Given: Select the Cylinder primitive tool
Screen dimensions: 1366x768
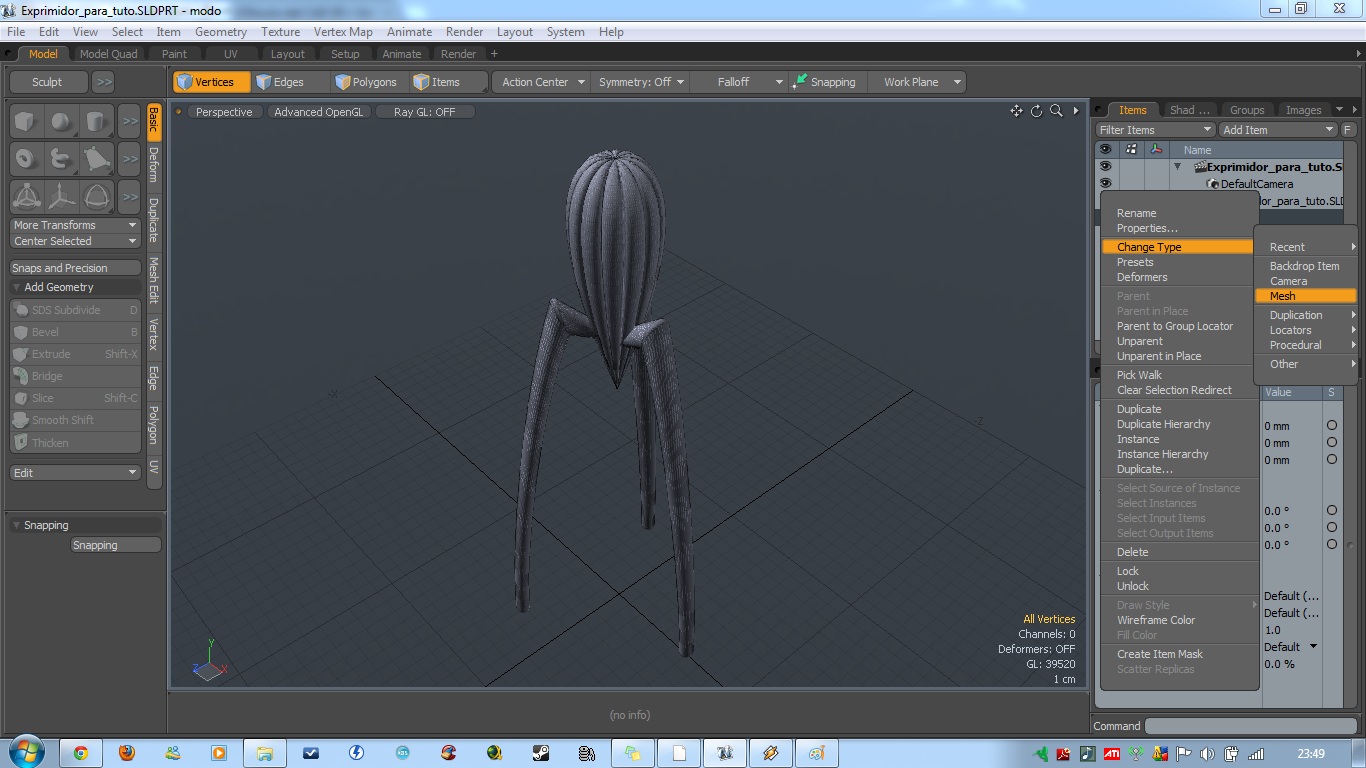Looking at the screenshot, I should coord(96,122).
